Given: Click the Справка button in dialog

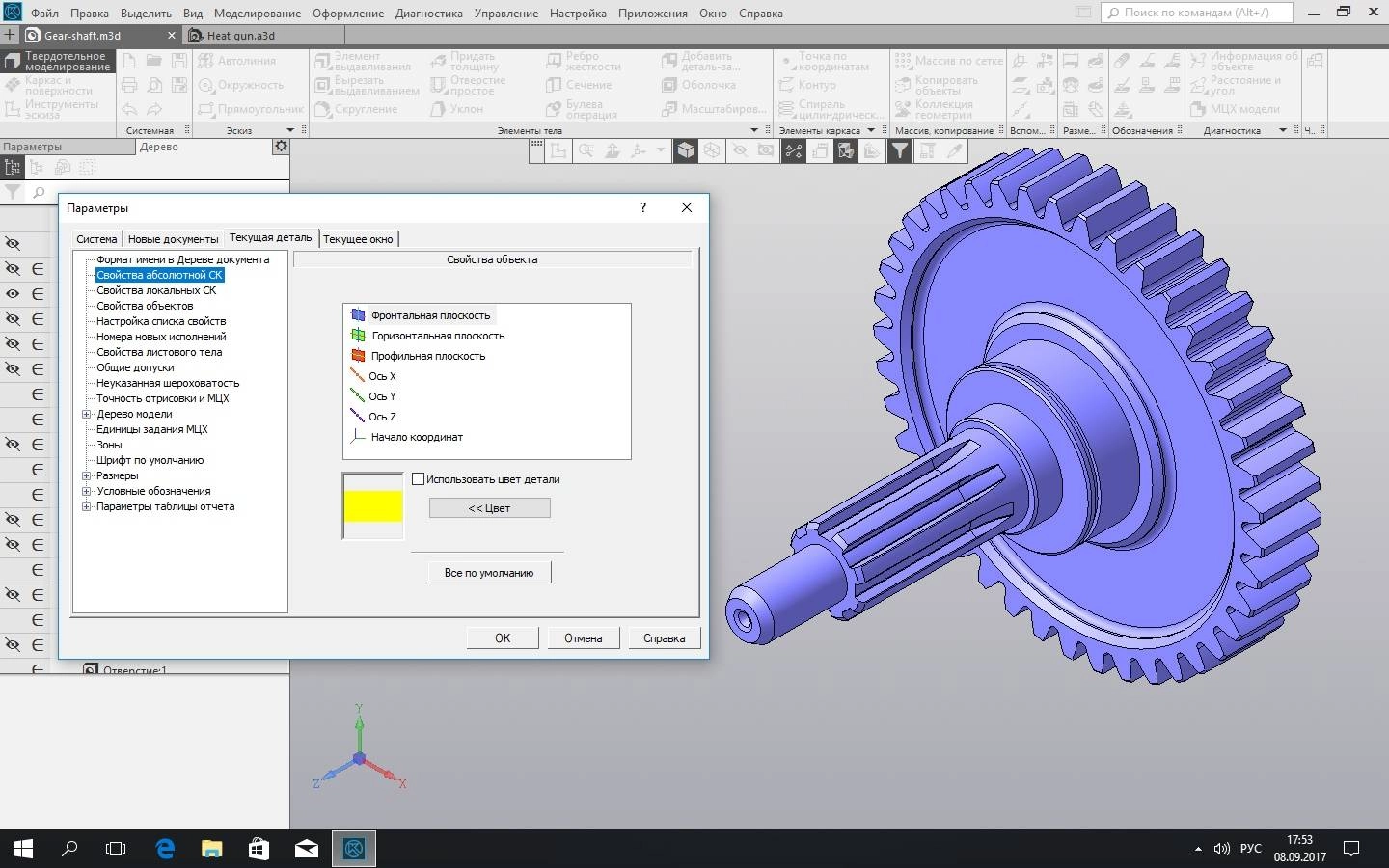Looking at the screenshot, I should point(665,637).
